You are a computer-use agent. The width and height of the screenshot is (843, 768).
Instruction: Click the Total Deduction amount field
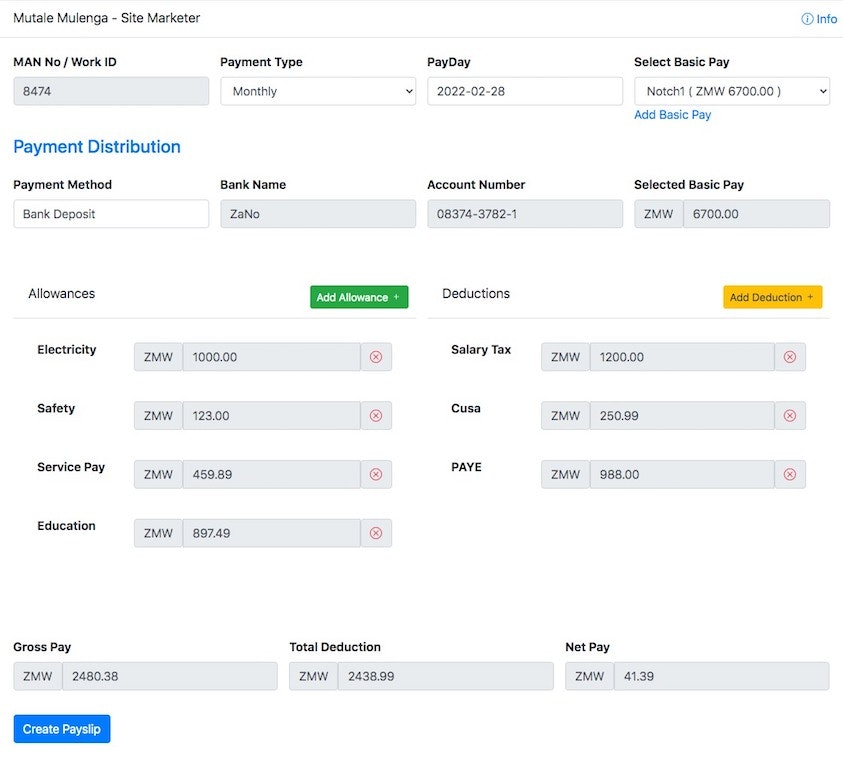[446, 676]
